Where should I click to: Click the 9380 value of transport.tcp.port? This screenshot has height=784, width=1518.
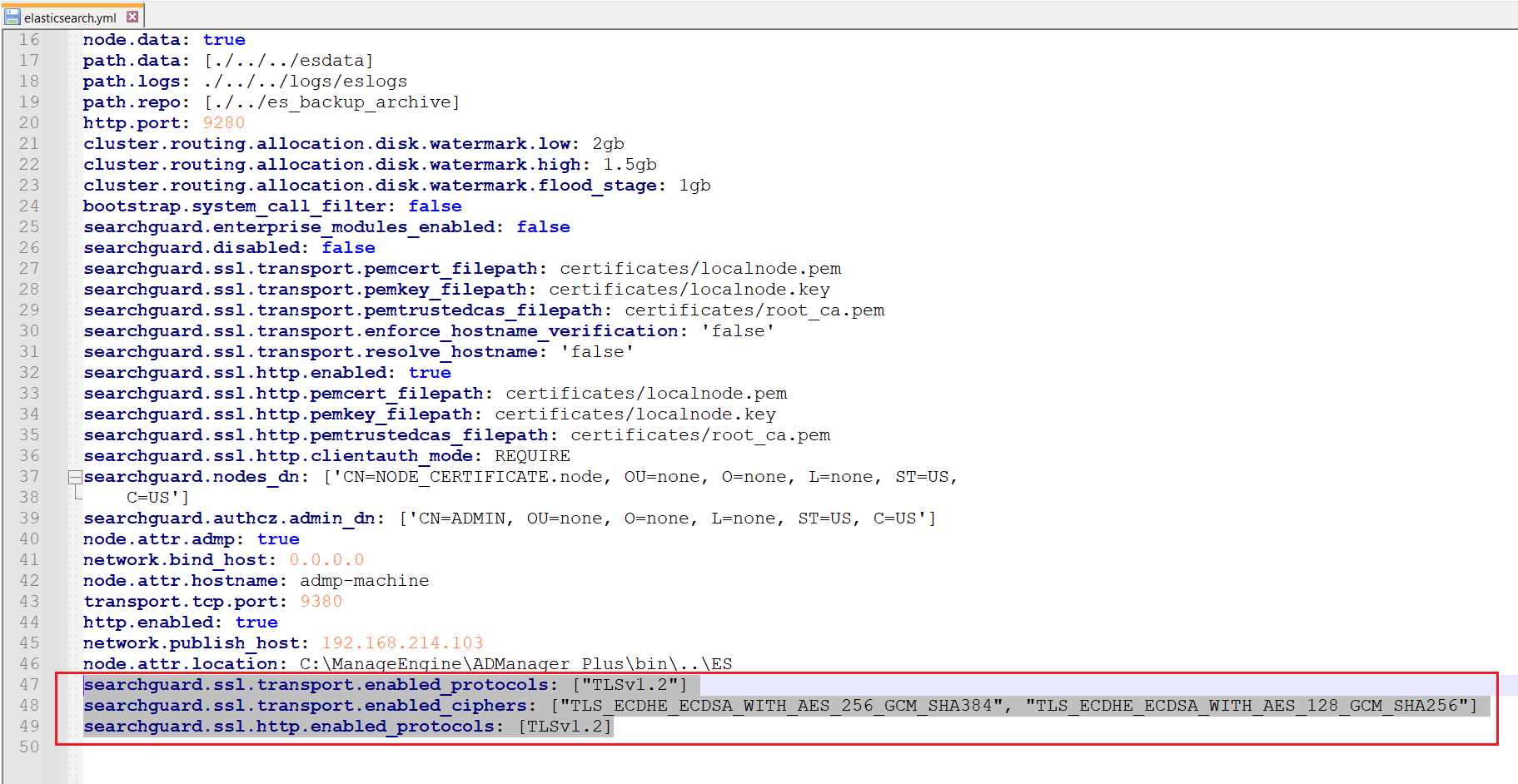pos(321,601)
